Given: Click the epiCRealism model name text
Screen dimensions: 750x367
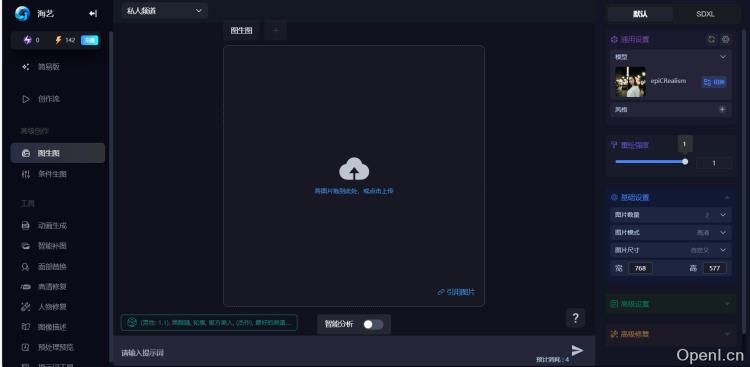Looking at the screenshot, I should pos(668,81).
